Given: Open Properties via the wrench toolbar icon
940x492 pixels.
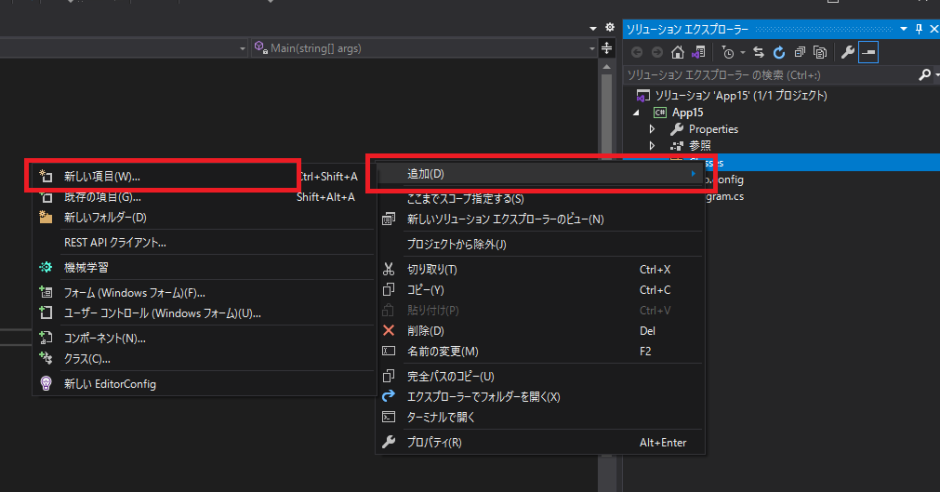Looking at the screenshot, I should point(847,53).
